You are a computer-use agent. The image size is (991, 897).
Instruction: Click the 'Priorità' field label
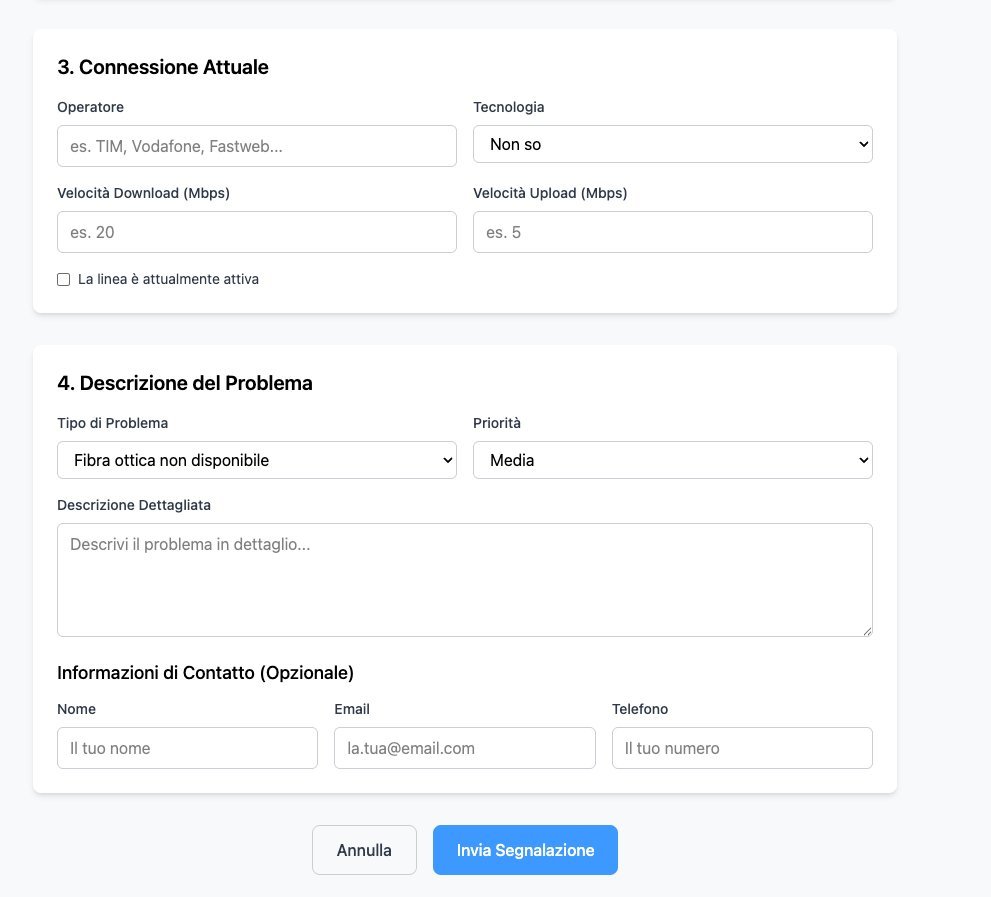tap(497, 423)
